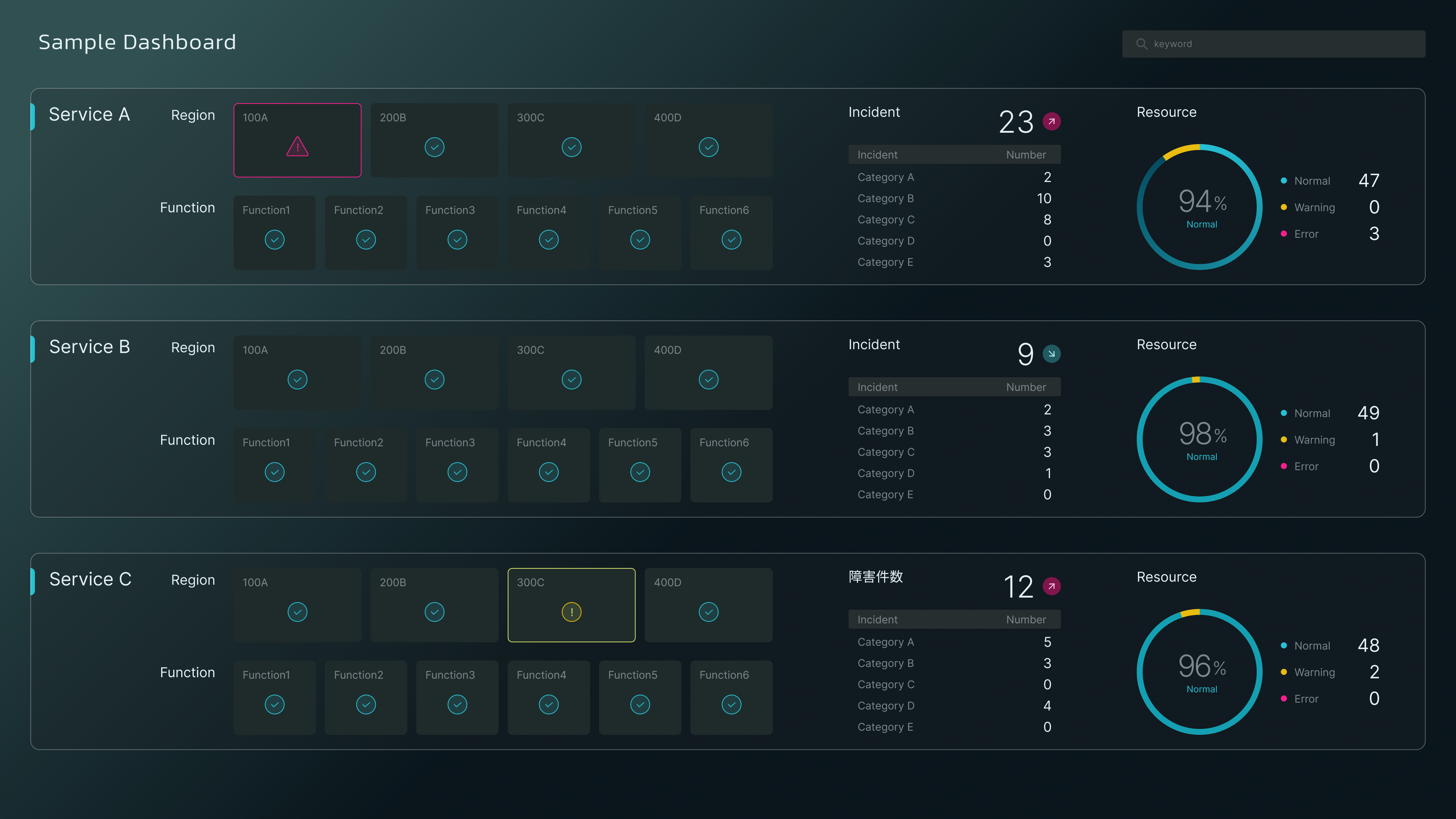Viewport: 1456px width, 819px height.
Task: Select the Service A Function1 tile
Action: [x=275, y=232]
